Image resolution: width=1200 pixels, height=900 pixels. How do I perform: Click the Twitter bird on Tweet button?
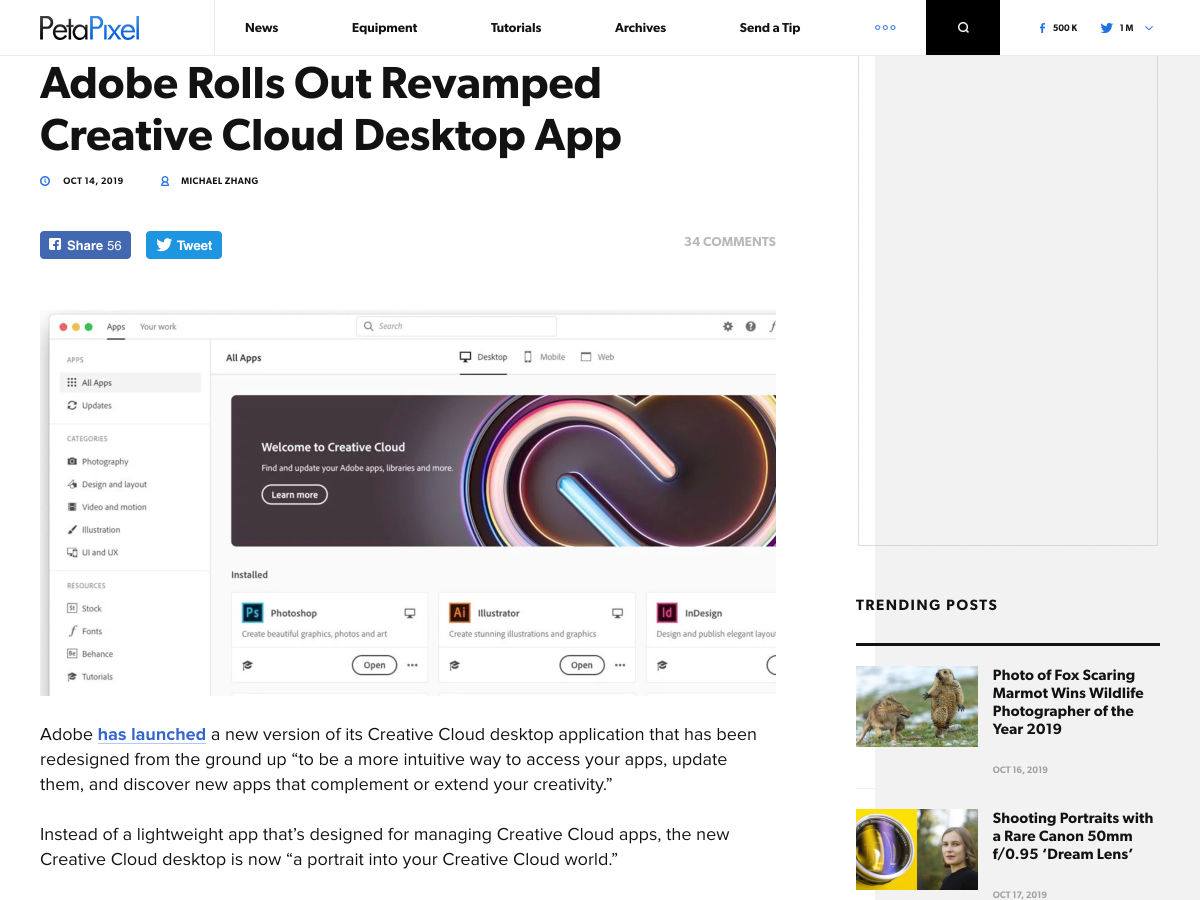pyautogui.click(x=164, y=245)
